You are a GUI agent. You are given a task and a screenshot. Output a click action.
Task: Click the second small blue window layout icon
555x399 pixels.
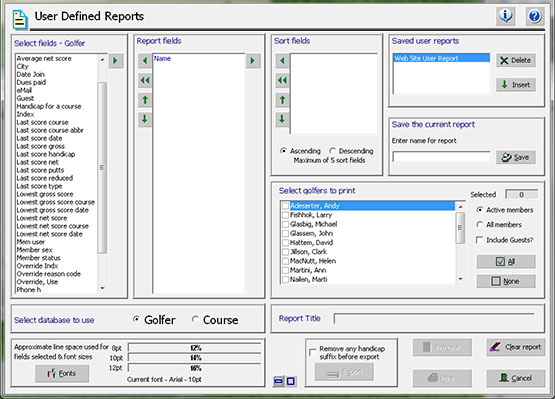(291, 381)
